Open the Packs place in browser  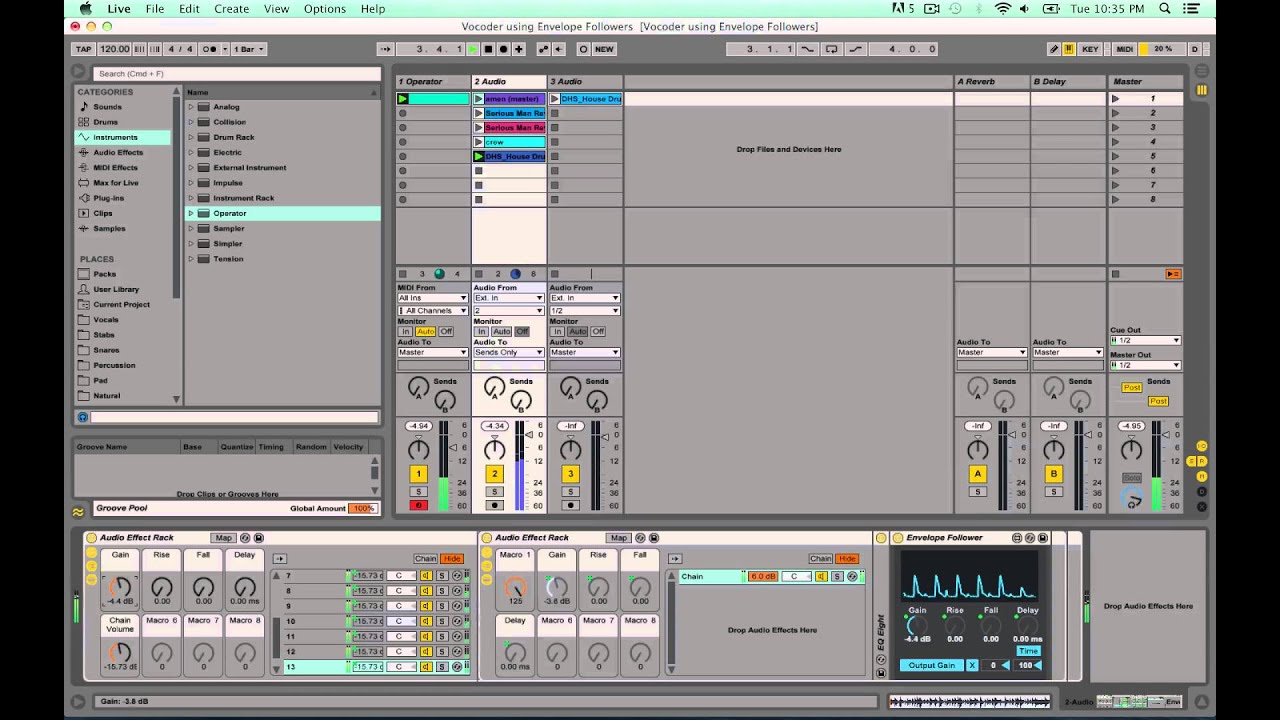pyautogui.click(x=104, y=274)
